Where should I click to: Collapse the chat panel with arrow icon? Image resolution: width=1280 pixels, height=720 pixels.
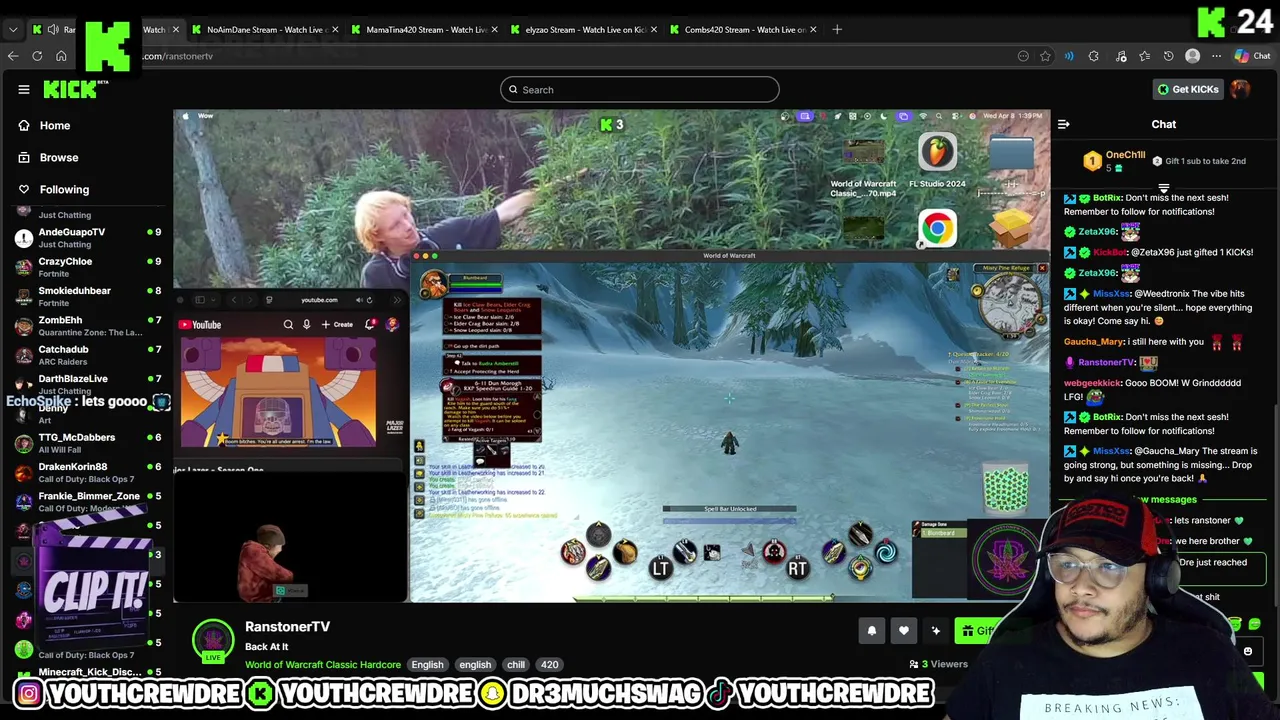(x=1064, y=124)
